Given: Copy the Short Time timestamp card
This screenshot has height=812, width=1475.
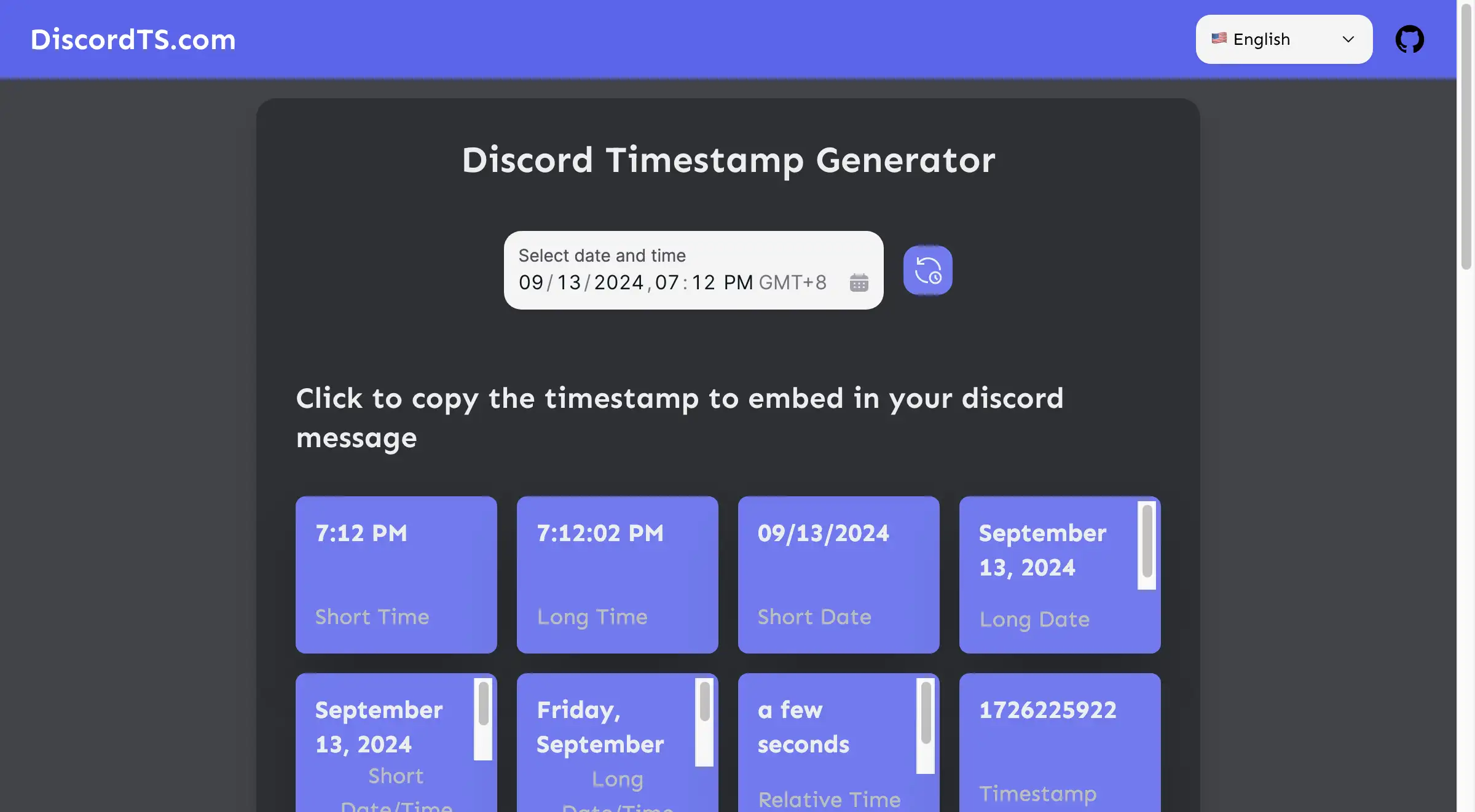Looking at the screenshot, I should coord(396,574).
